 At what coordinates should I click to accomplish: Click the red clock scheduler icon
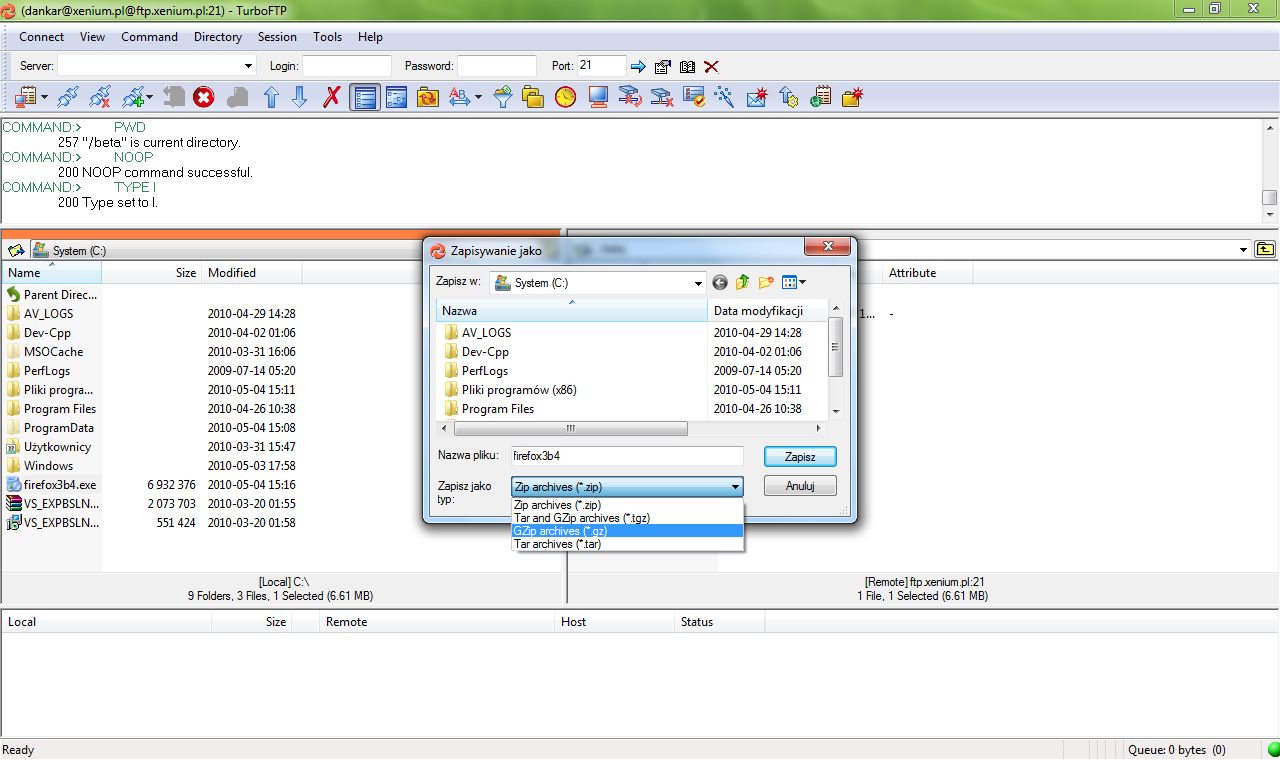(x=566, y=97)
